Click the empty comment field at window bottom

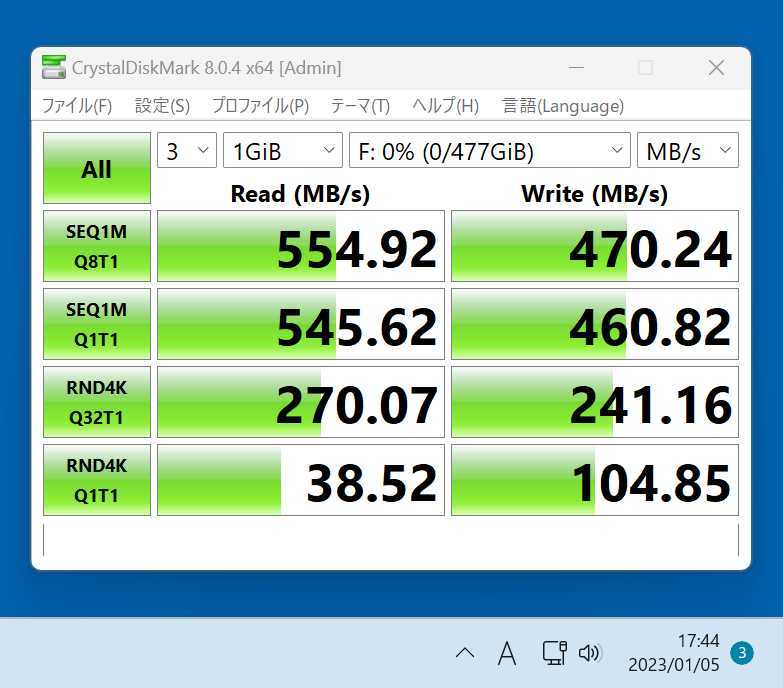point(391,539)
